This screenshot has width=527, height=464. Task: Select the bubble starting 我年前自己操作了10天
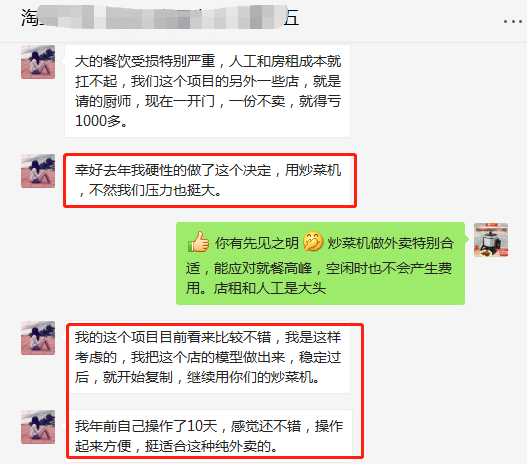pyautogui.click(x=208, y=436)
